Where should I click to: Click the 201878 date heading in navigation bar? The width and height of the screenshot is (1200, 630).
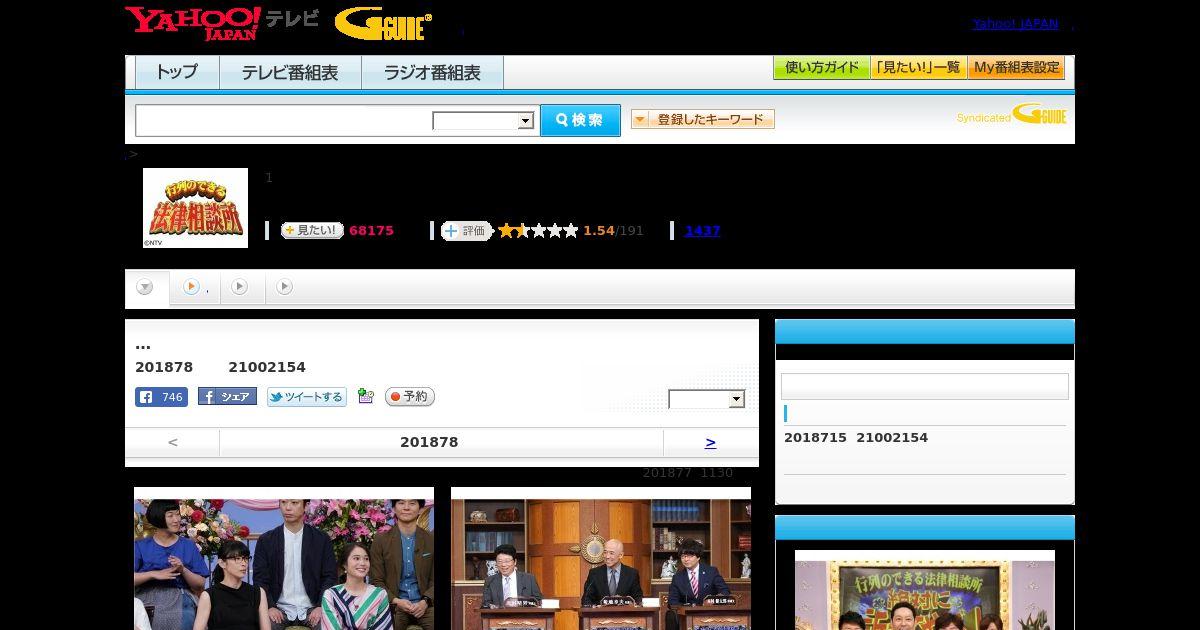tap(429, 442)
